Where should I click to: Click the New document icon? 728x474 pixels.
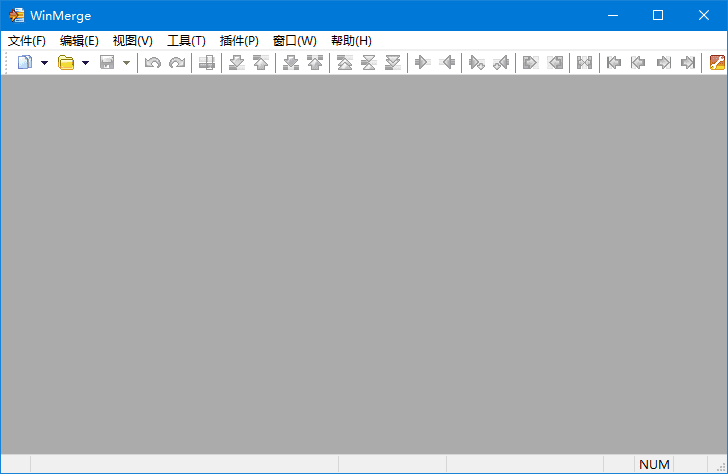pos(24,63)
